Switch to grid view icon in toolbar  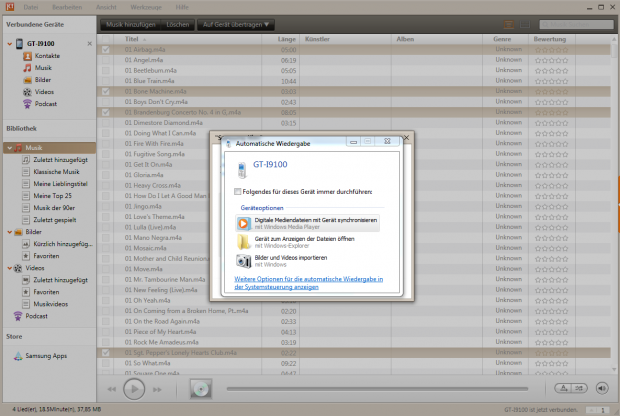click(x=525, y=25)
